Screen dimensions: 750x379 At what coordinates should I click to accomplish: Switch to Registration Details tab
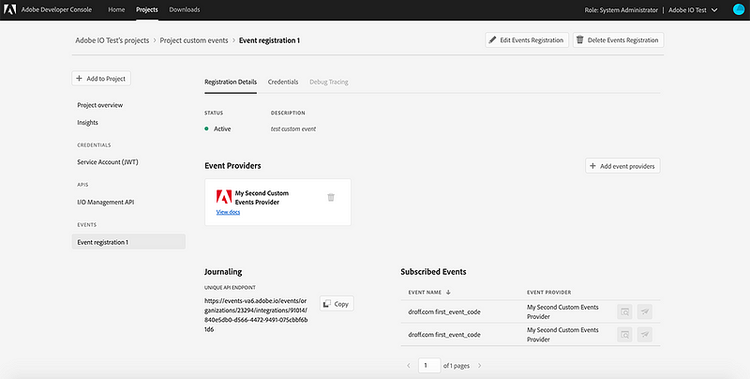tap(231, 82)
